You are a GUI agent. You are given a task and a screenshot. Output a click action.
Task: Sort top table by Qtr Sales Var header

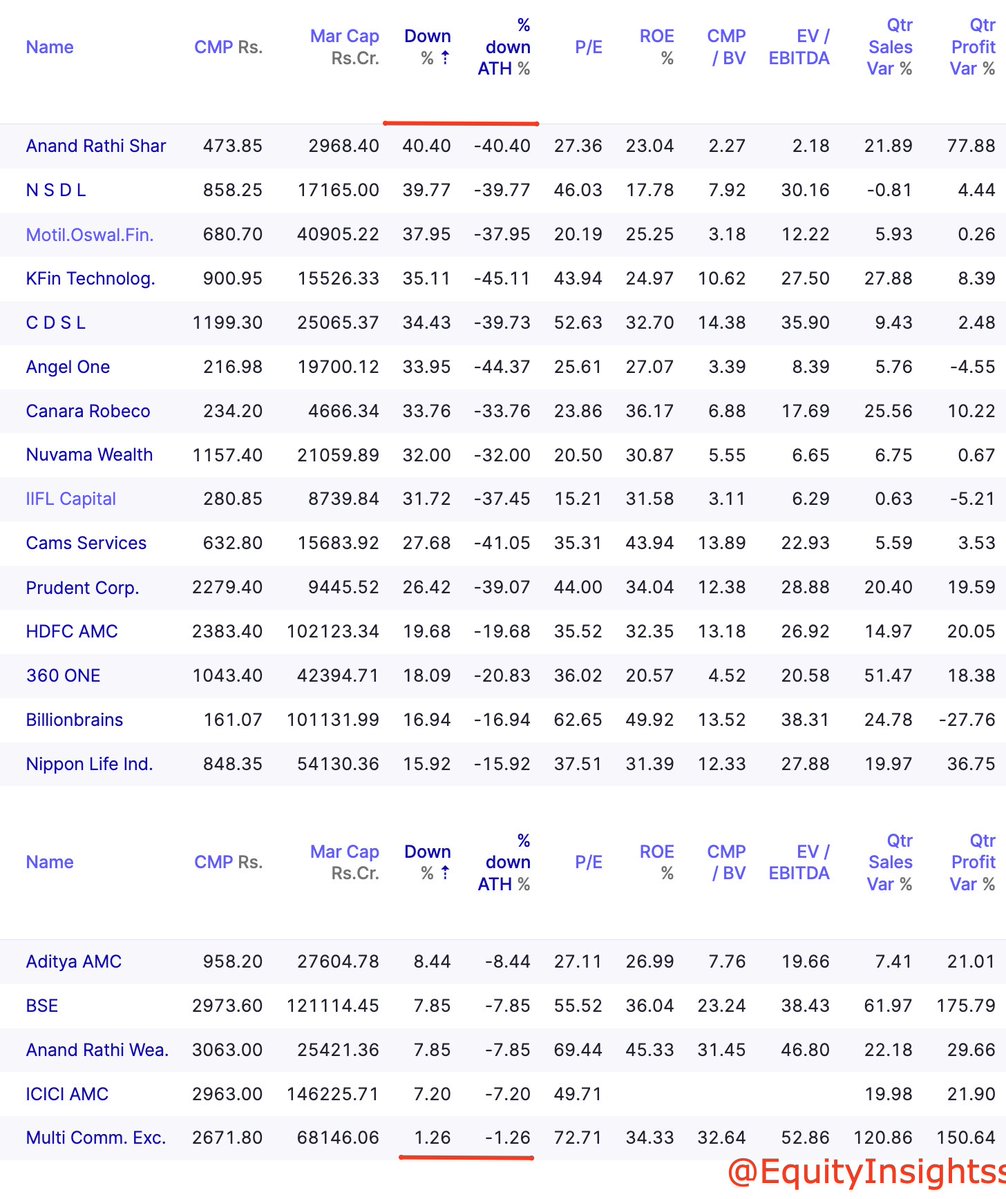point(890,47)
